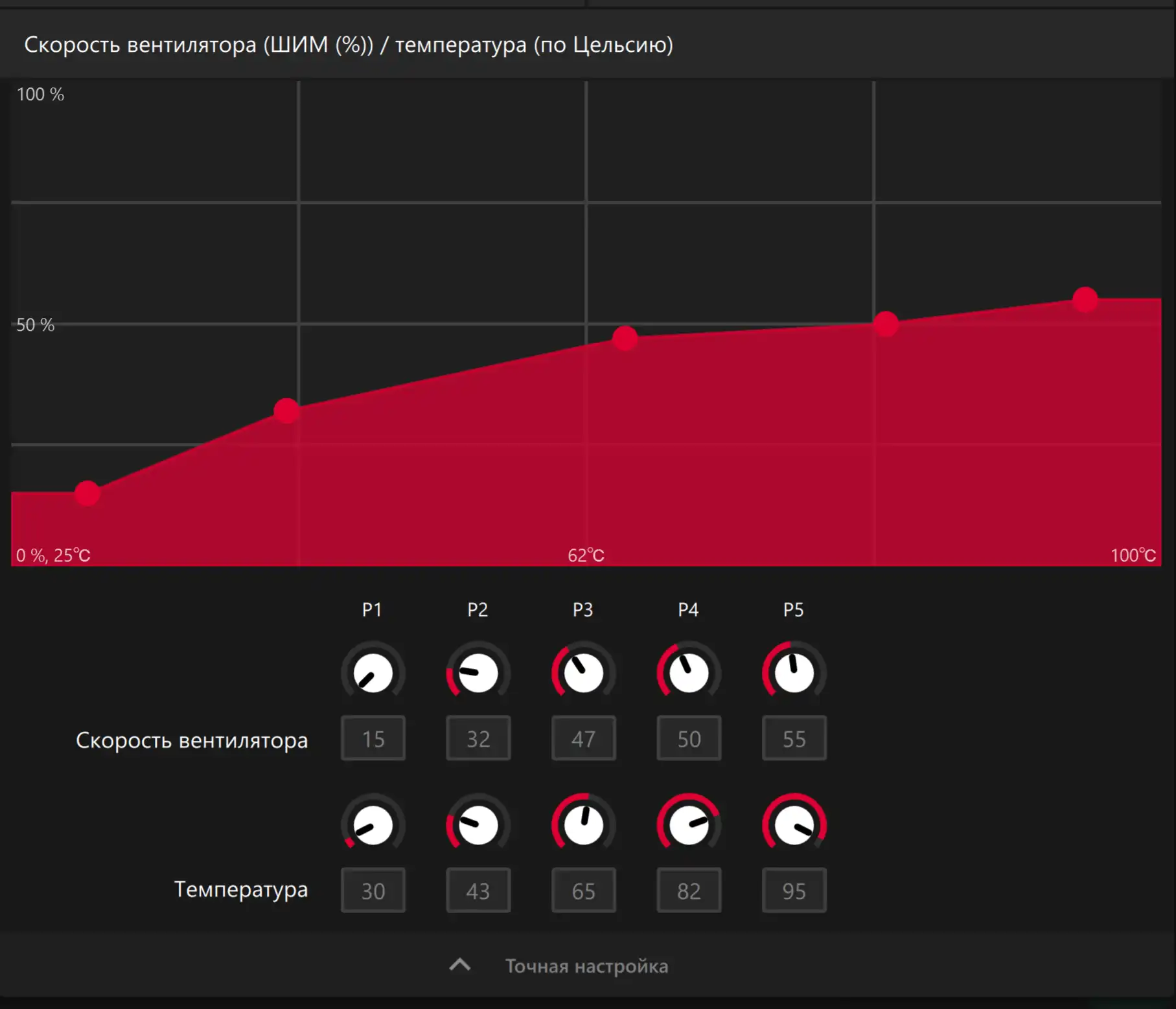Select the temperature field showing 82
This screenshot has height=1009, width=1176.
click(x=689, y=890)
